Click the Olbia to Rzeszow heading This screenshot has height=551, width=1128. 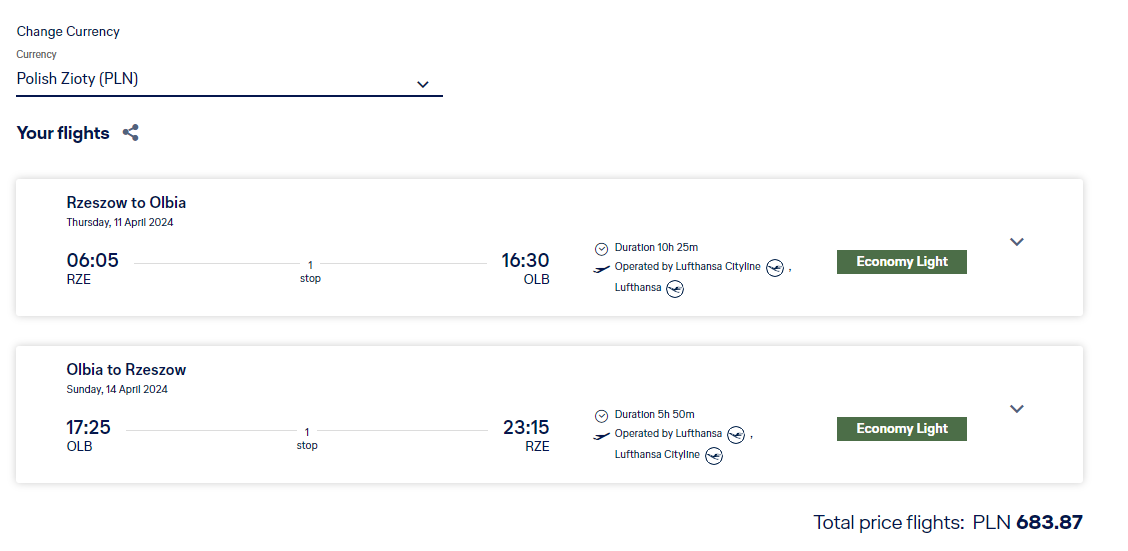(x=126, y=369)
